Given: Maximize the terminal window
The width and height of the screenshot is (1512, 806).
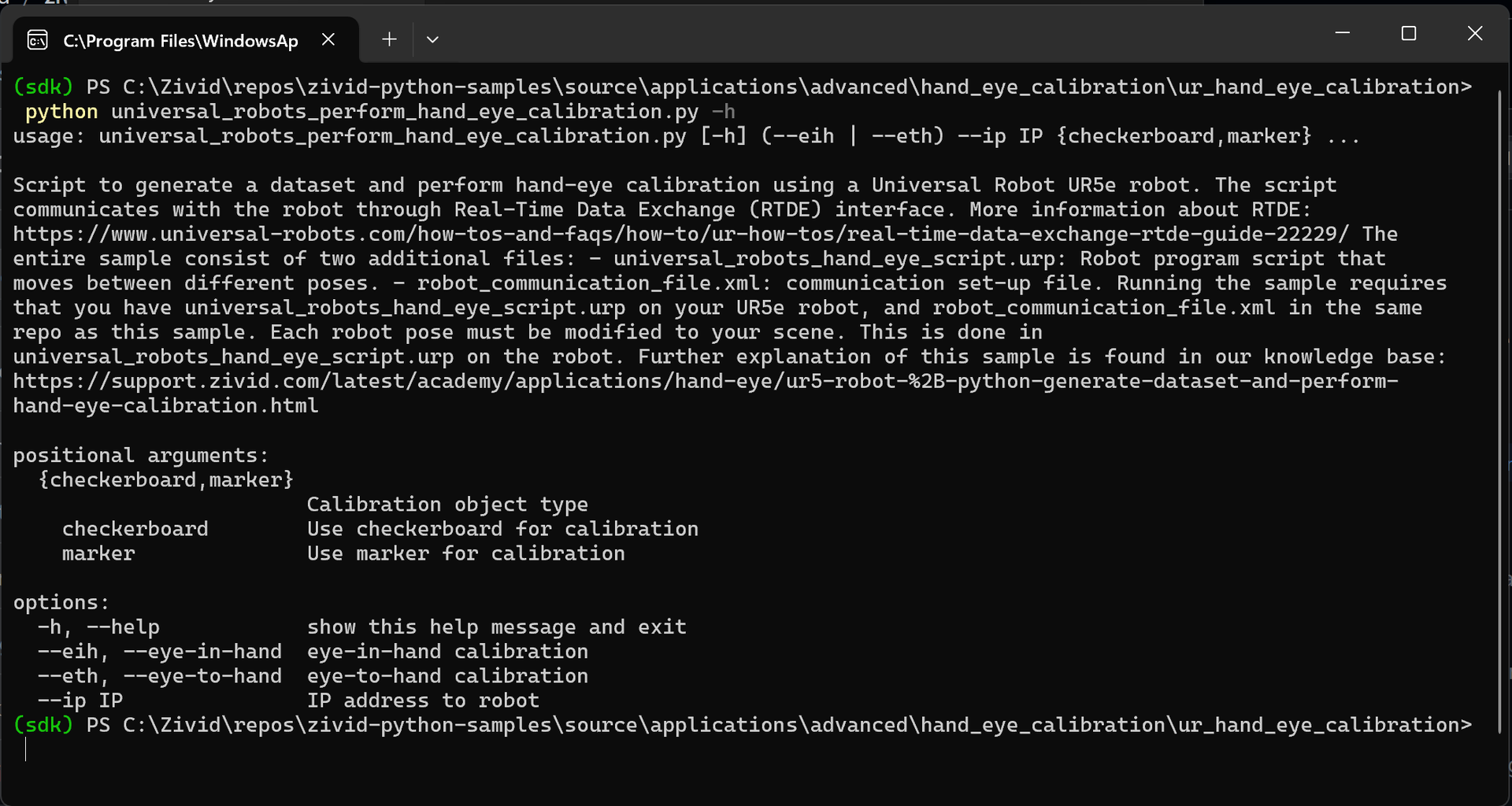Looking at the screenshot, I should (1409, 33).
